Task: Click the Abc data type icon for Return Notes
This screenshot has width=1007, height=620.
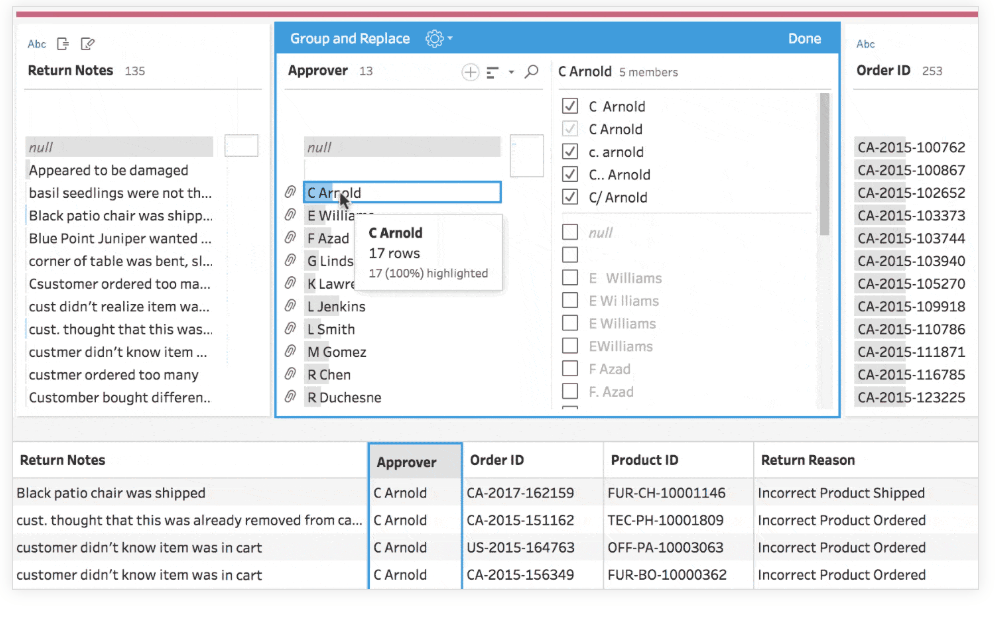Action: (x=37, y=44)
